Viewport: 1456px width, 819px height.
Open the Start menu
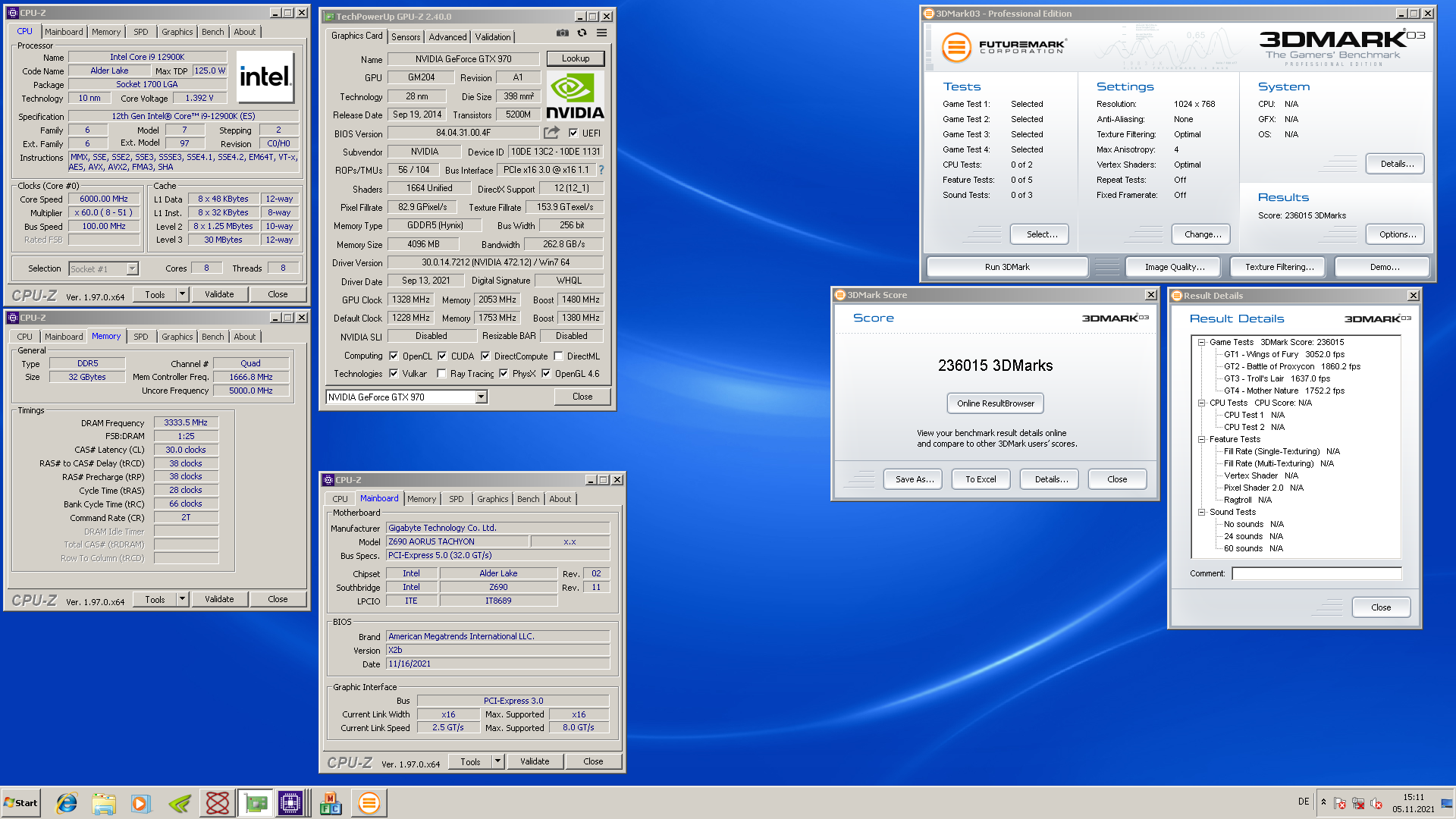20,803
